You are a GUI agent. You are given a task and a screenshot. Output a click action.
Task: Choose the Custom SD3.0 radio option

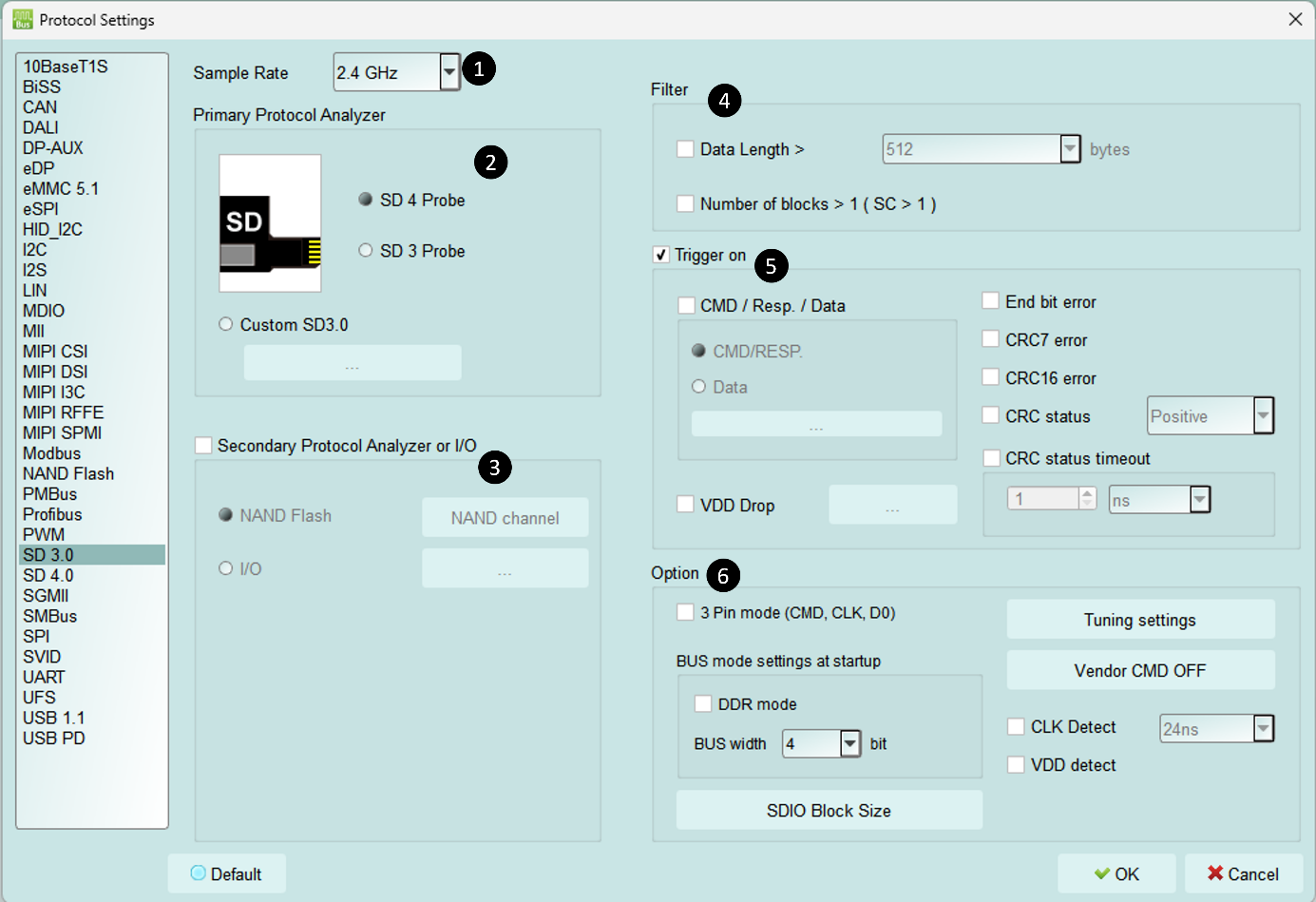225,324
